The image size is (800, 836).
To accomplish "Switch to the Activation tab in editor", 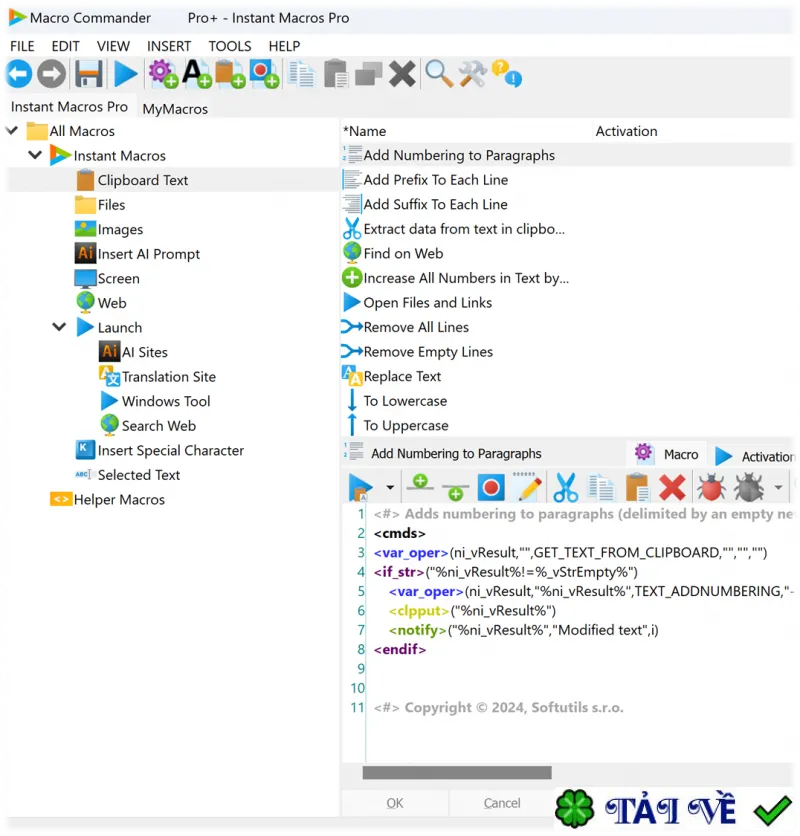I will tap(753, 456).
